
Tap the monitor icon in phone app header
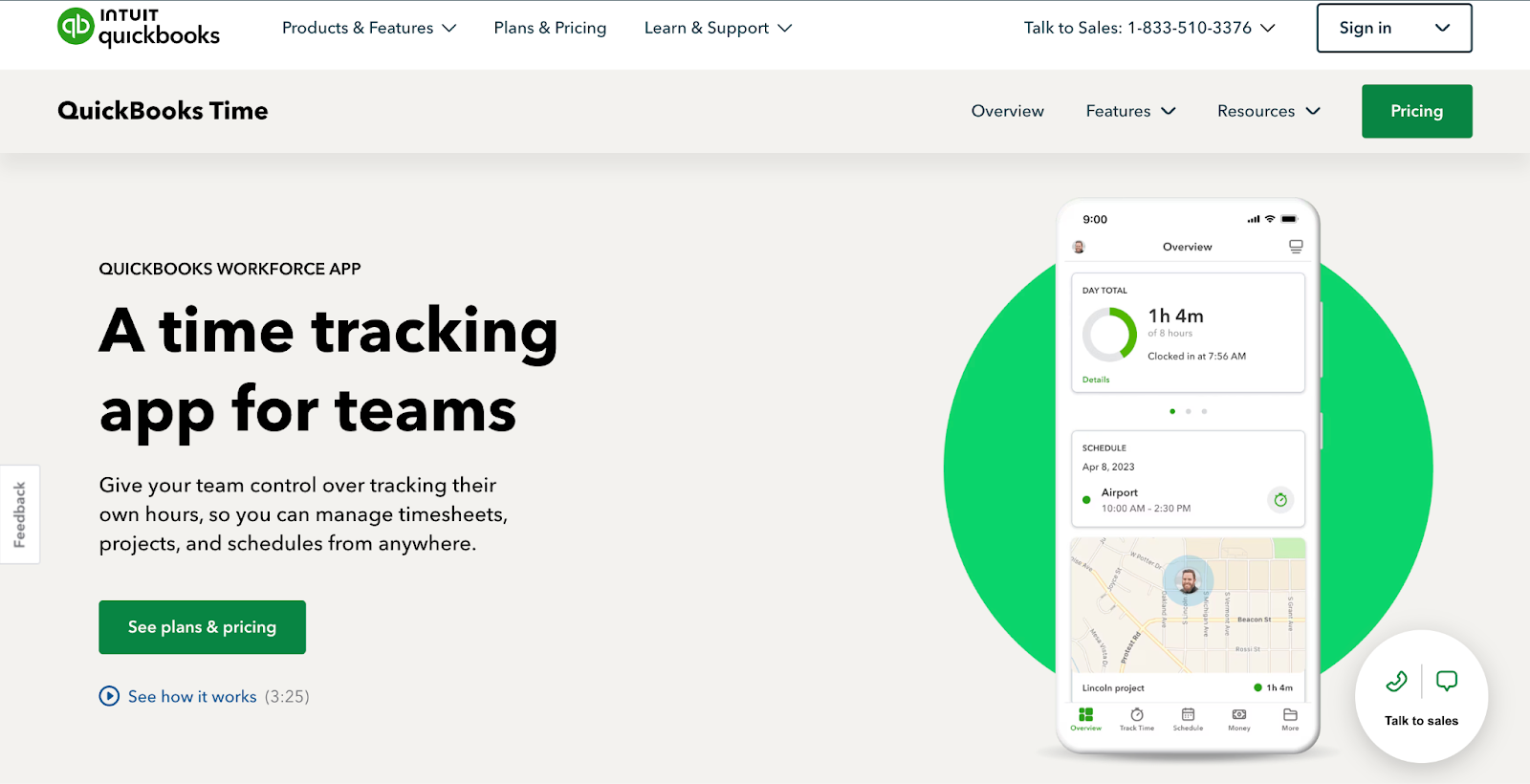coord(1296,247)
